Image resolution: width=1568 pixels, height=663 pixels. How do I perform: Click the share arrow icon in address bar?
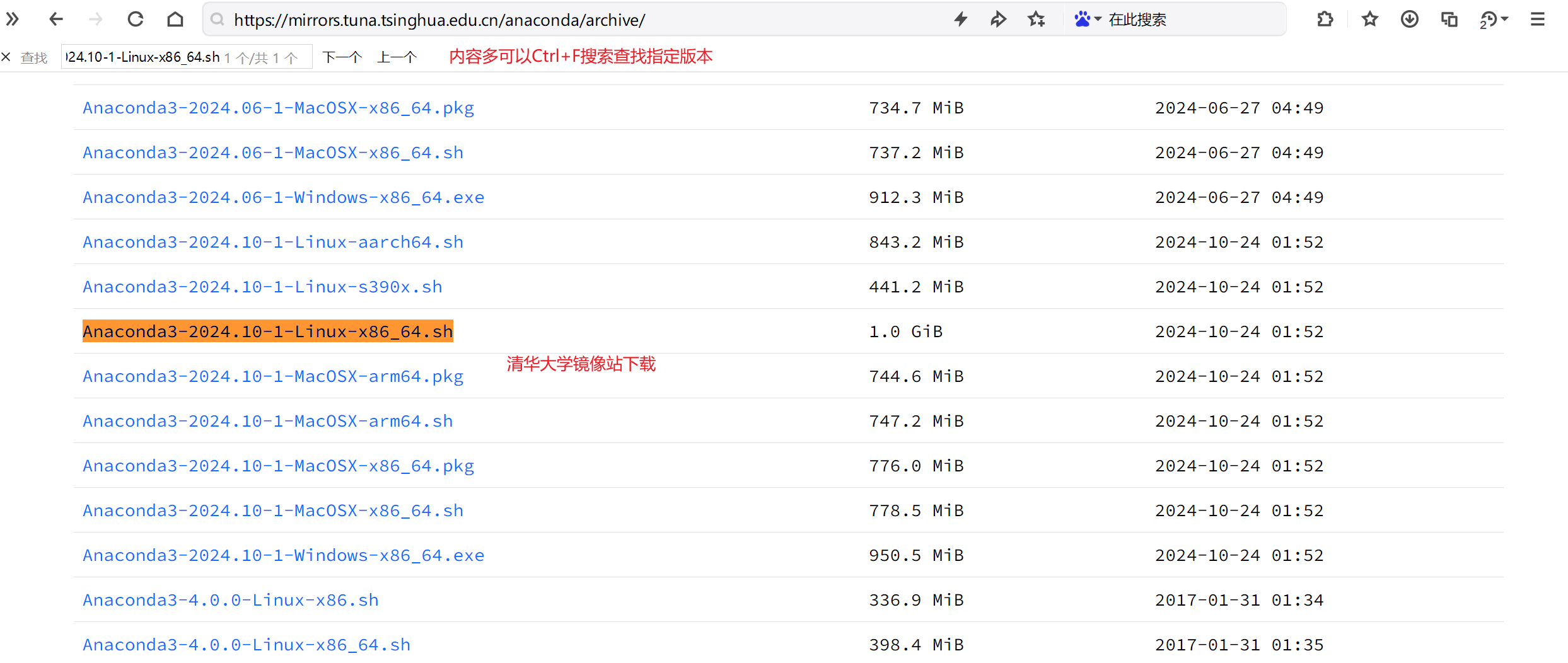click(998, 20)
